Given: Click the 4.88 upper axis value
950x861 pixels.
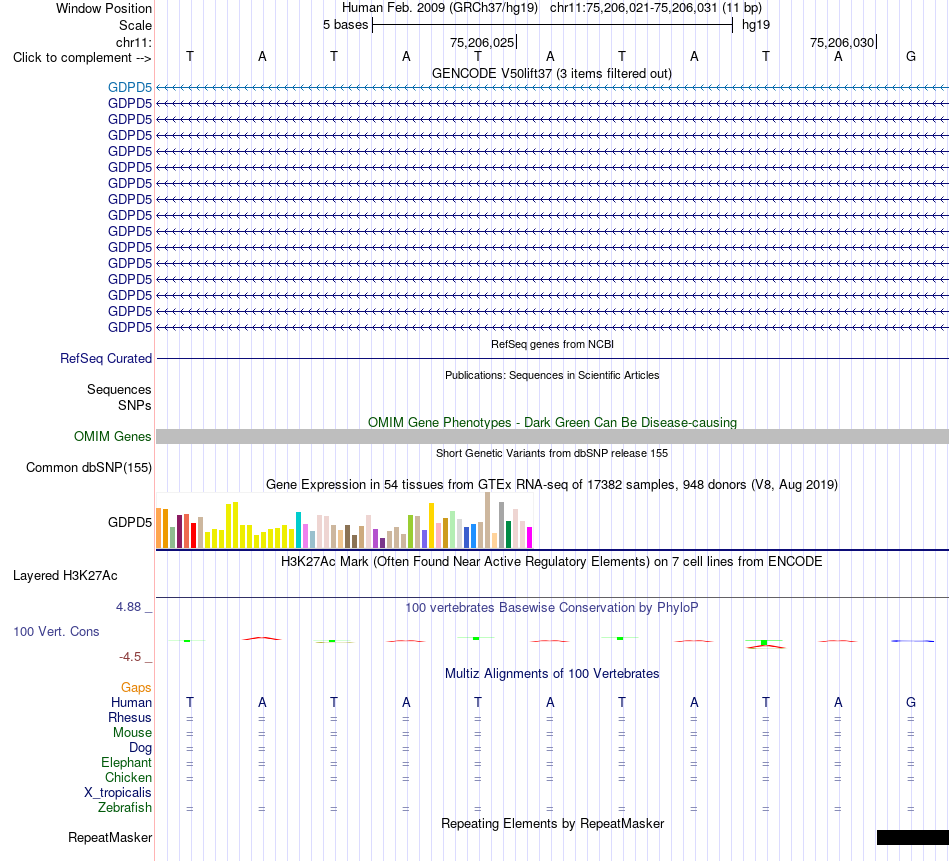Looking at the screenshot, I should [x=128, y=607].
